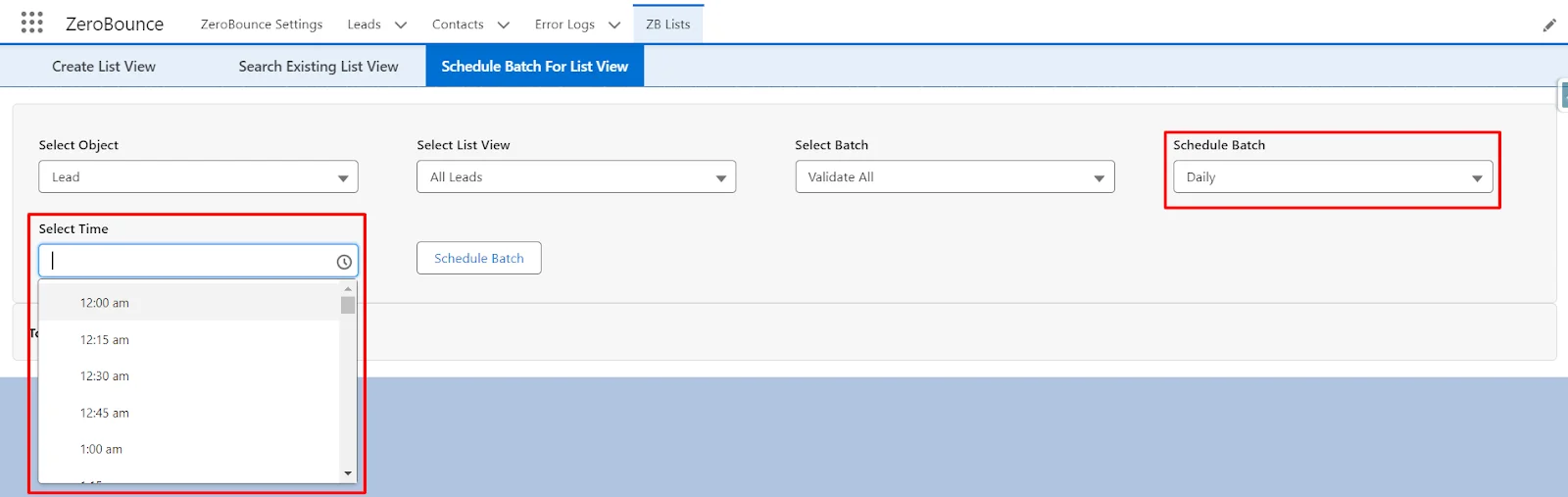The width and height of the screenshot is (1568, 497).
Task: Open the Select List View dropdown
Action: (x=575, y=177)
